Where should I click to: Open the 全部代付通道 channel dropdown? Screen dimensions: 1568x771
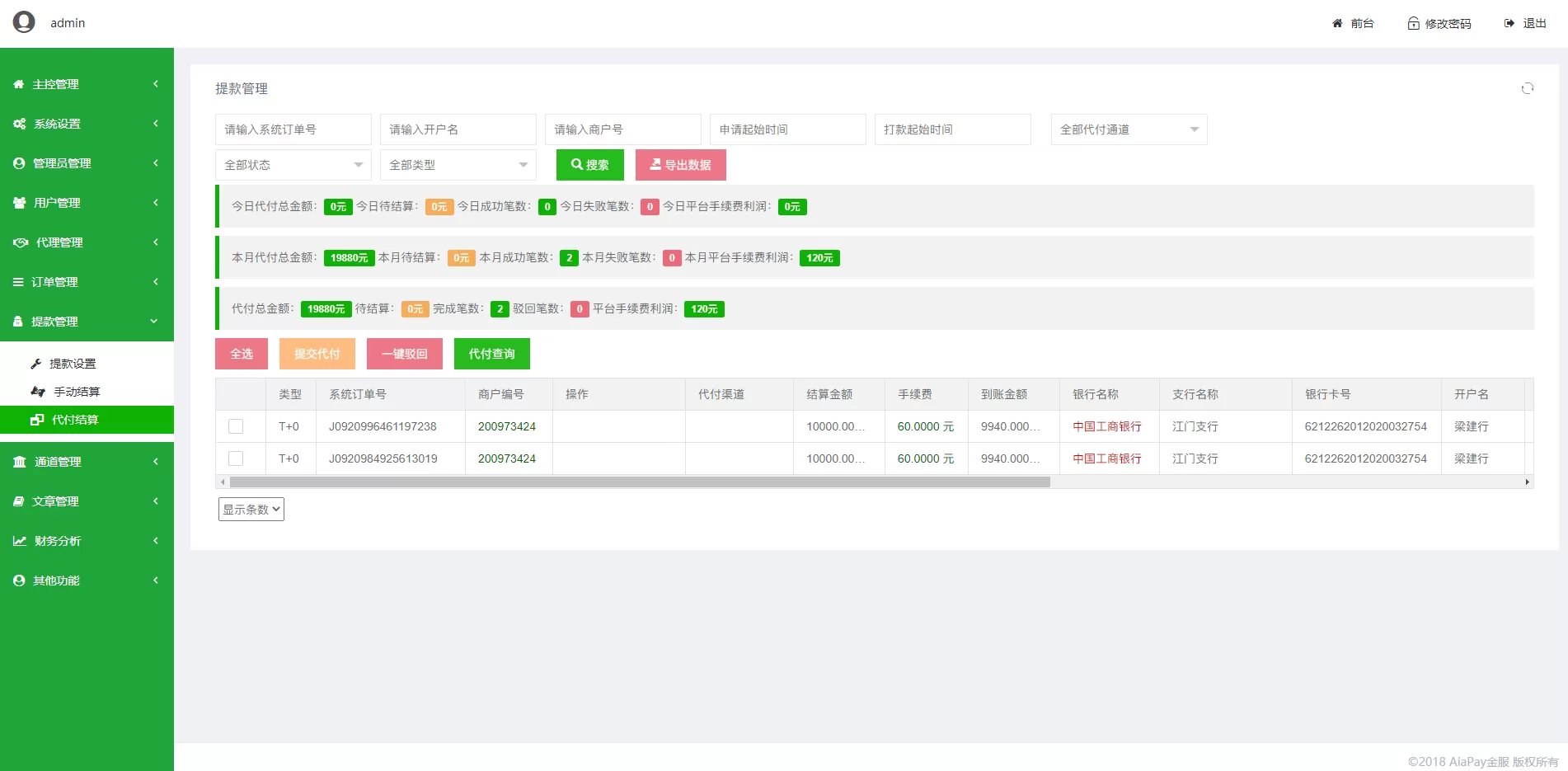click(x=1129, y=129)
